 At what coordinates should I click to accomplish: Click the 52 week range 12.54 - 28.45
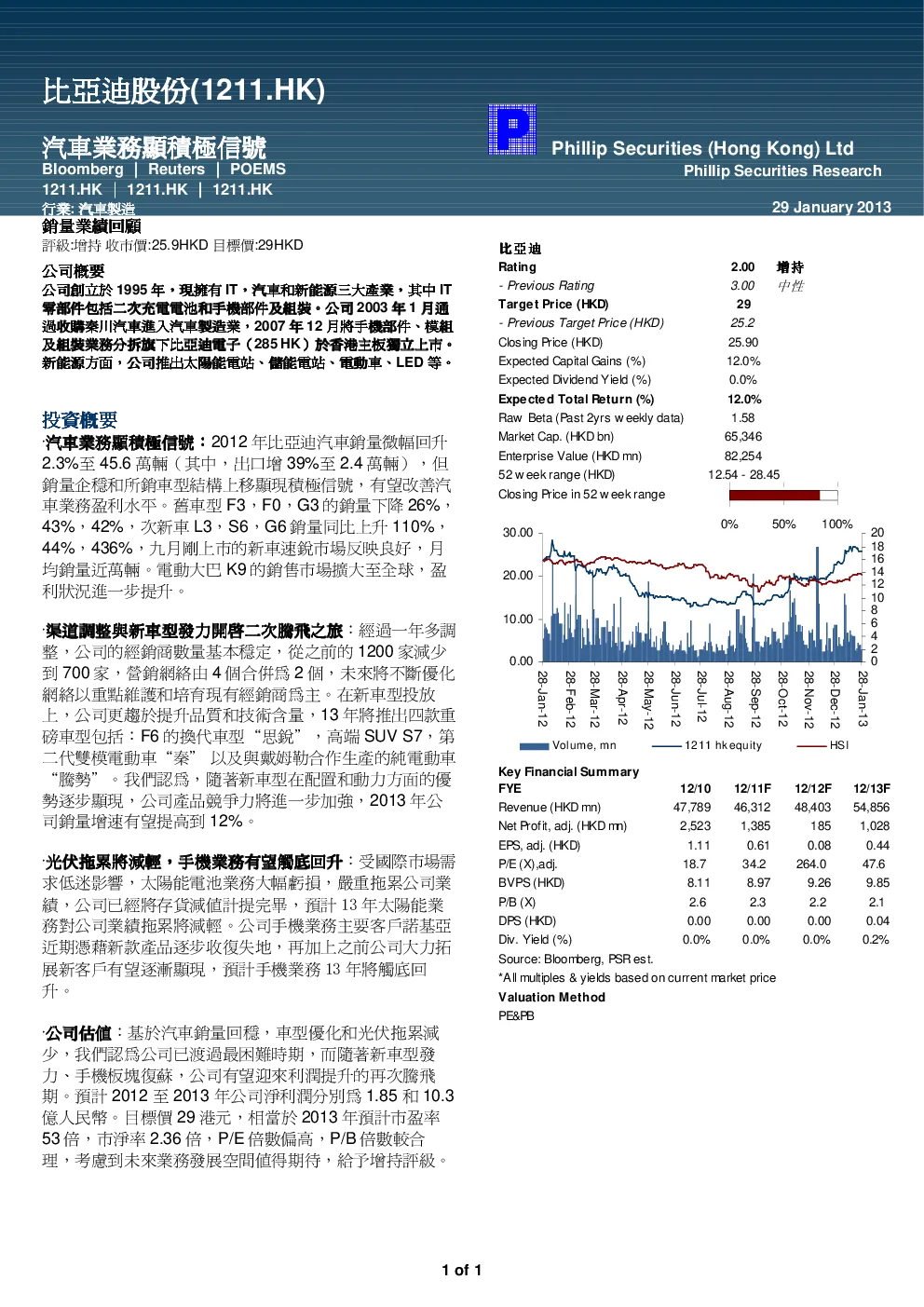tap(744, 475)
